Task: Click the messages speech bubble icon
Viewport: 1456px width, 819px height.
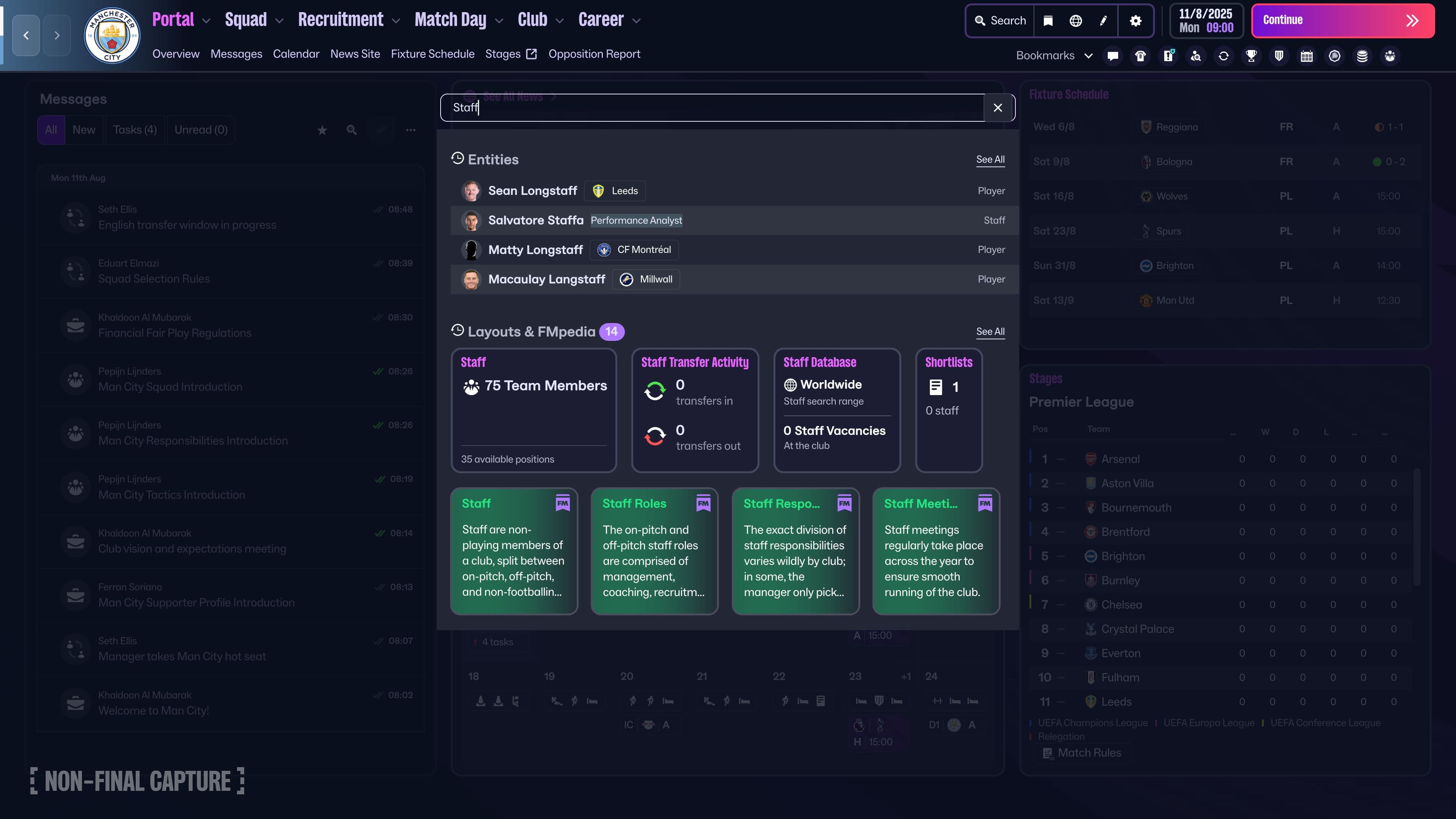Action: tap(1113, 55)
